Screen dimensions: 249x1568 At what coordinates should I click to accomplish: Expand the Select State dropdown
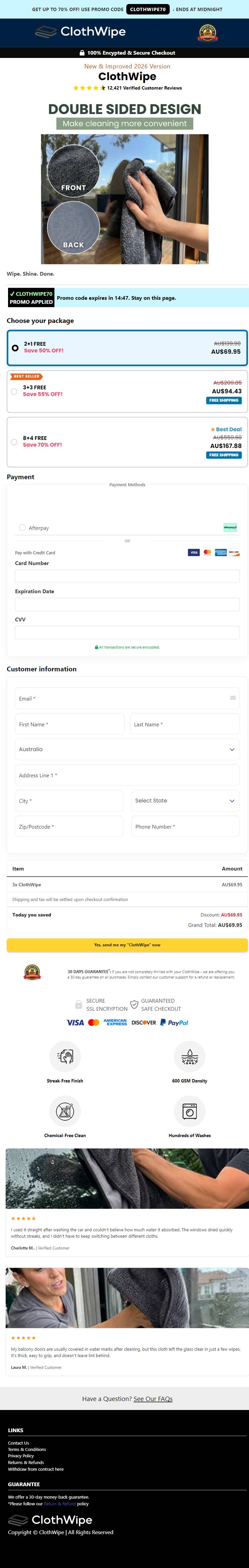pyautogui.click(x=185, y=800)
